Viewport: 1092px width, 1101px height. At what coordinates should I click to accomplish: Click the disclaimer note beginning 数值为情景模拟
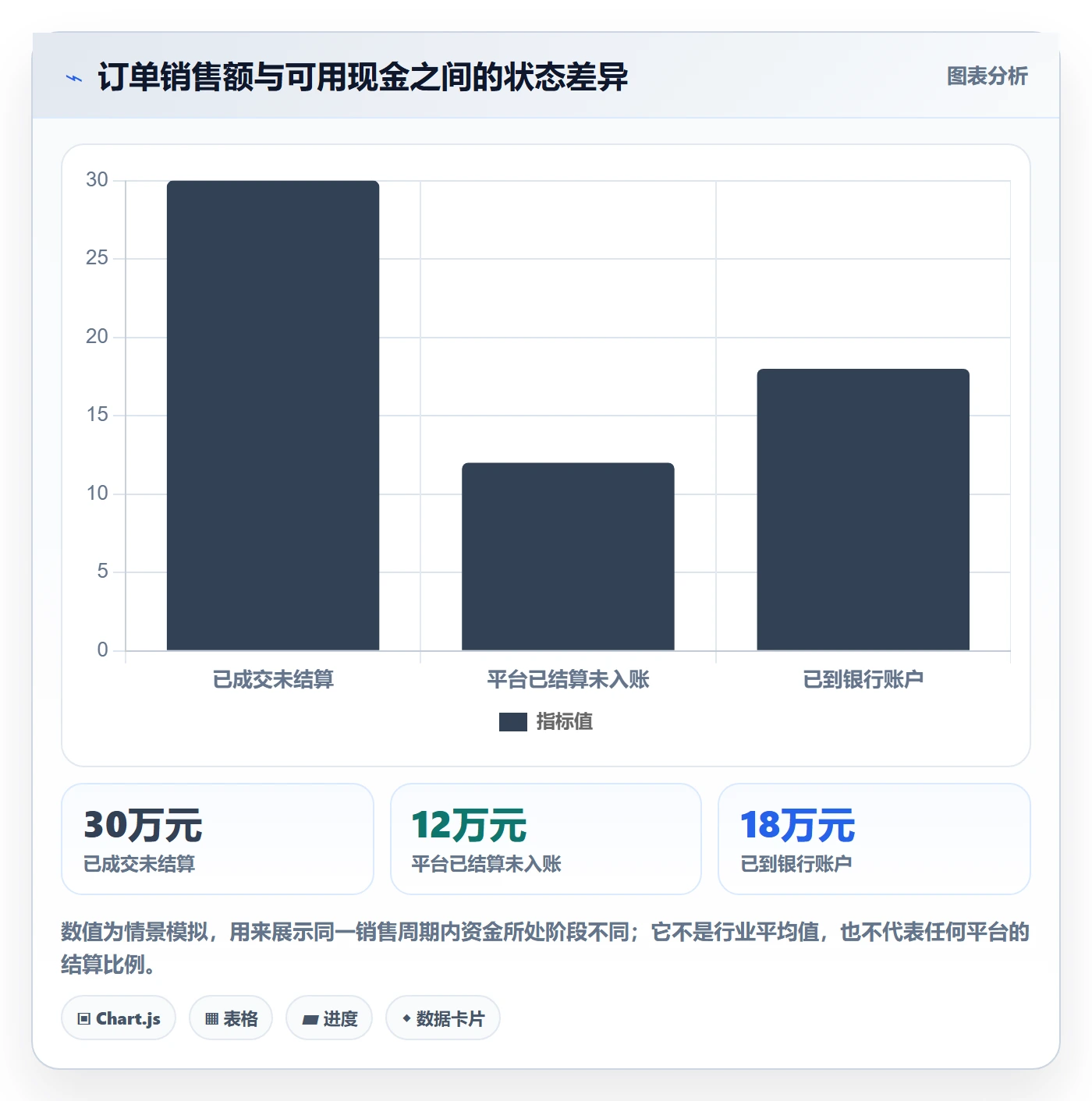point(545,948)
